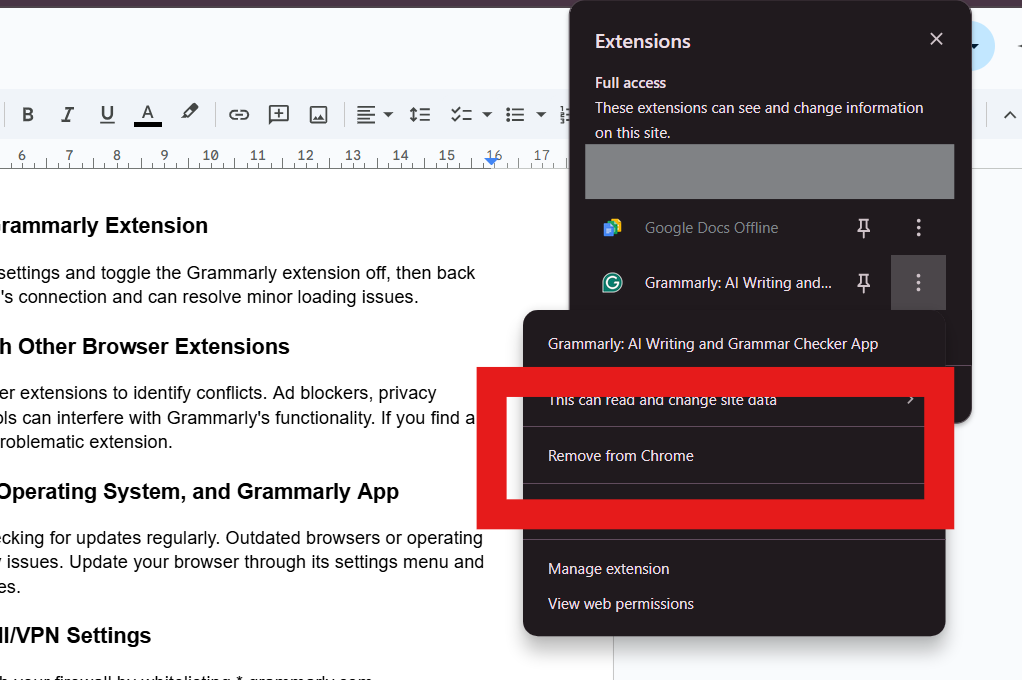The image size is (1022, 680).
Task: Click the right indent marker on the ruler
Action: coord(491,160)
